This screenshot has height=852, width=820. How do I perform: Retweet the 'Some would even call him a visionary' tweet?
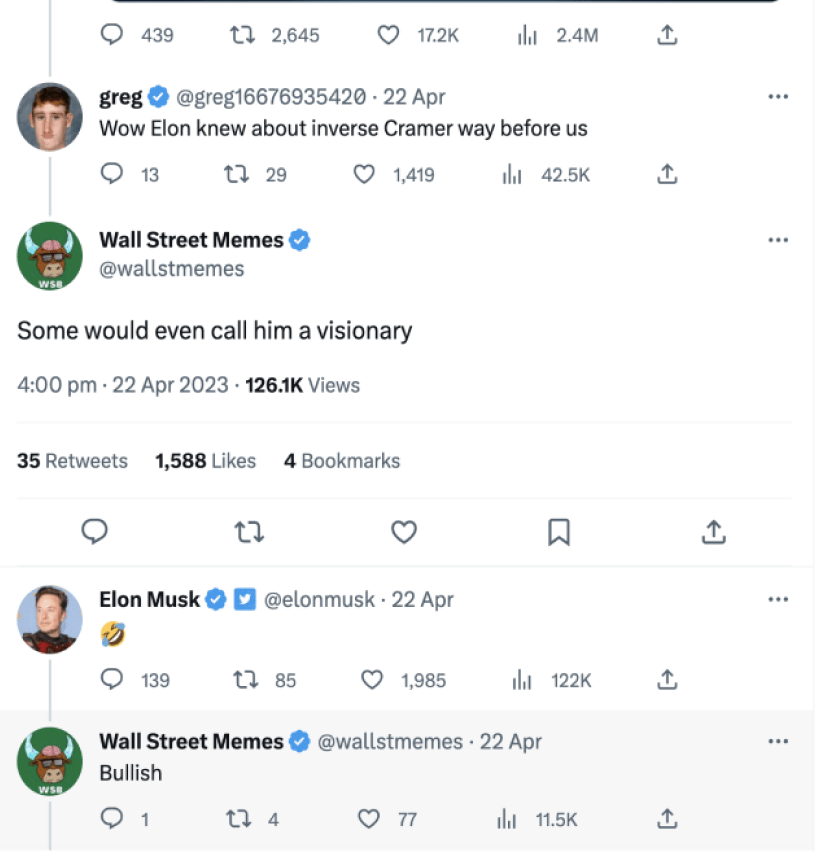[249, 532]
